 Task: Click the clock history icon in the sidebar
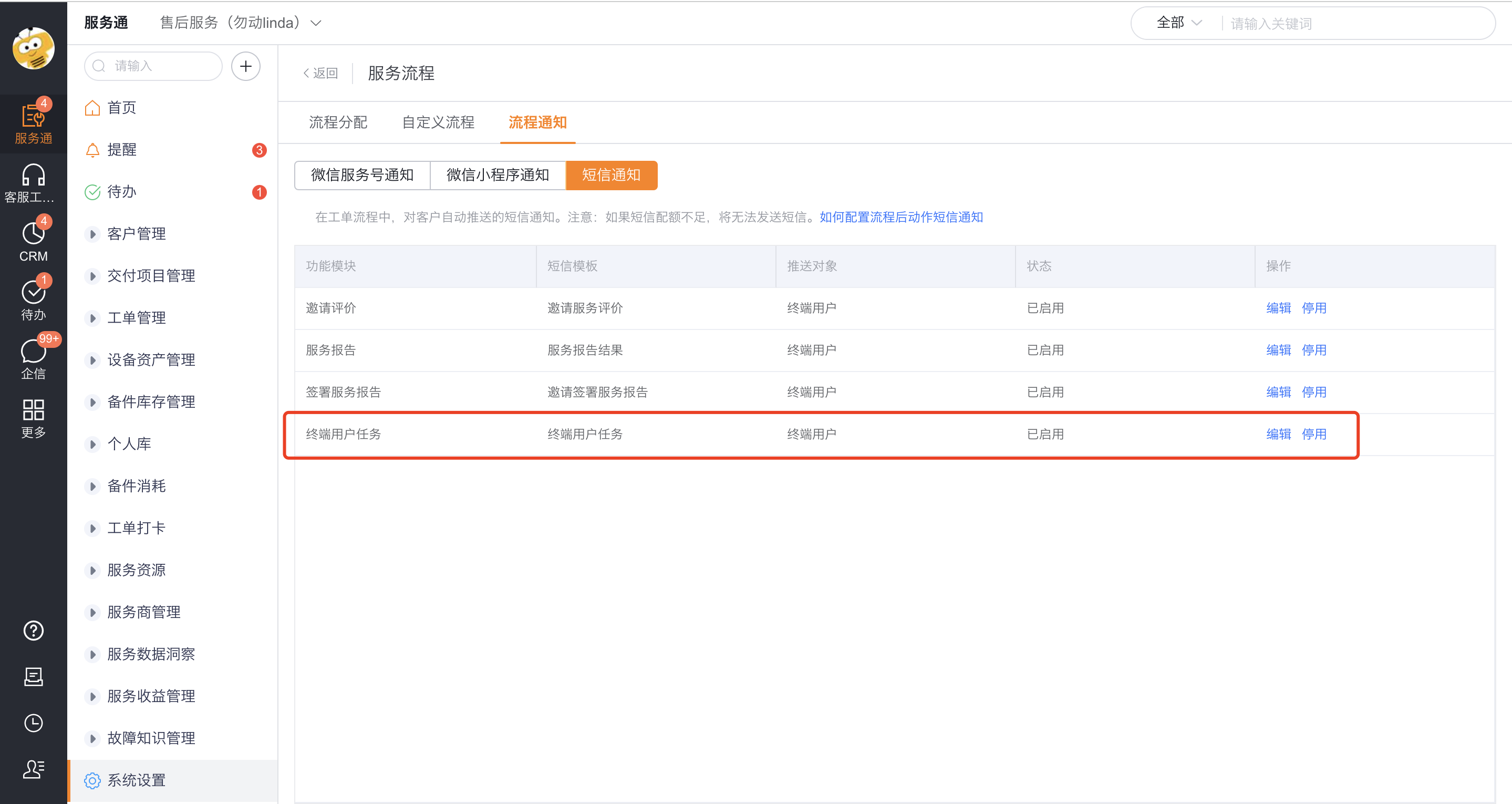34,723
